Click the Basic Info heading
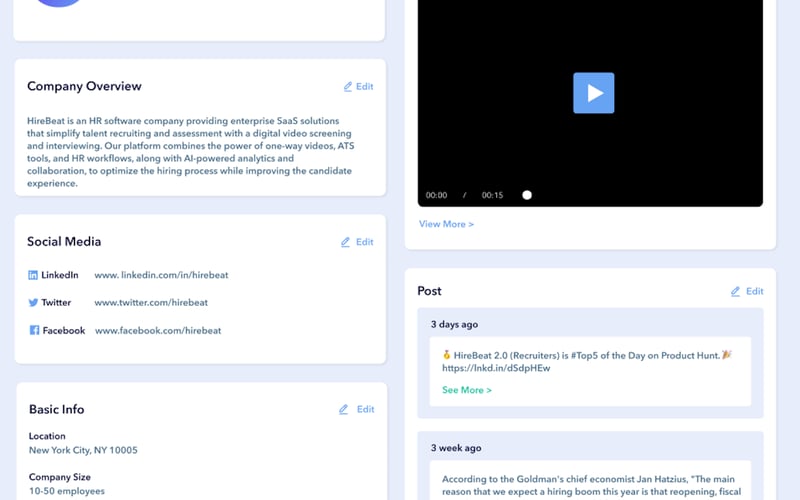 [x=57, y=409]
